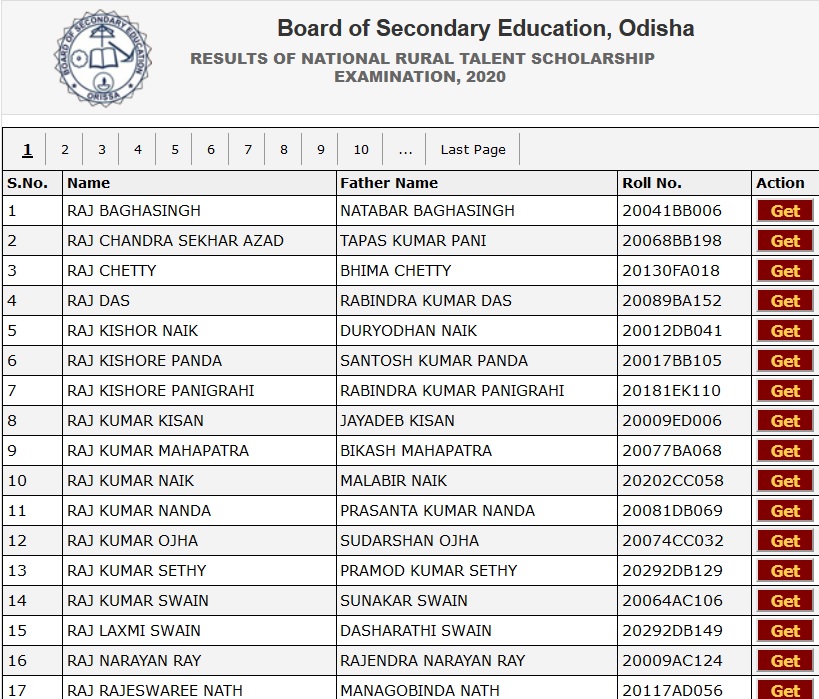Click the Board of Secondary Education logo
Screen dimensions: 819x699
point(102,58)
